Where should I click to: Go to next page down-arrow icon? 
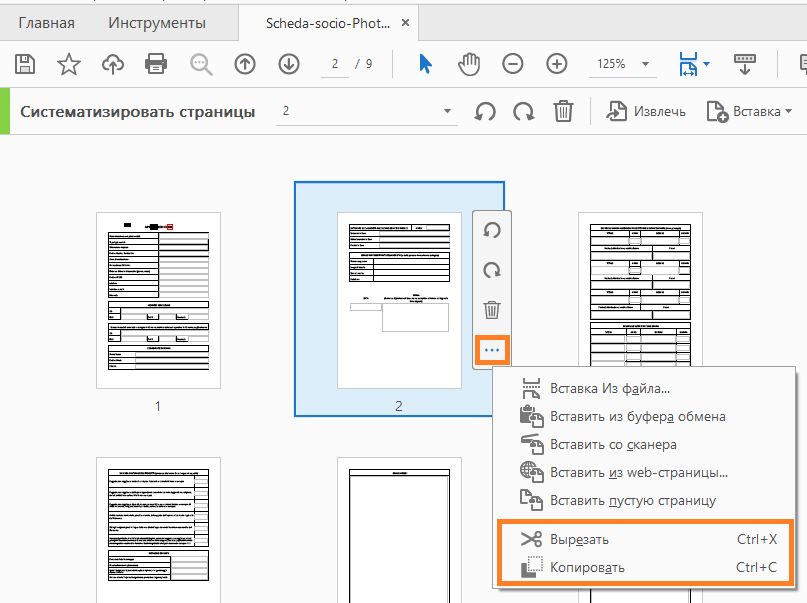click(x=289, y=64)
